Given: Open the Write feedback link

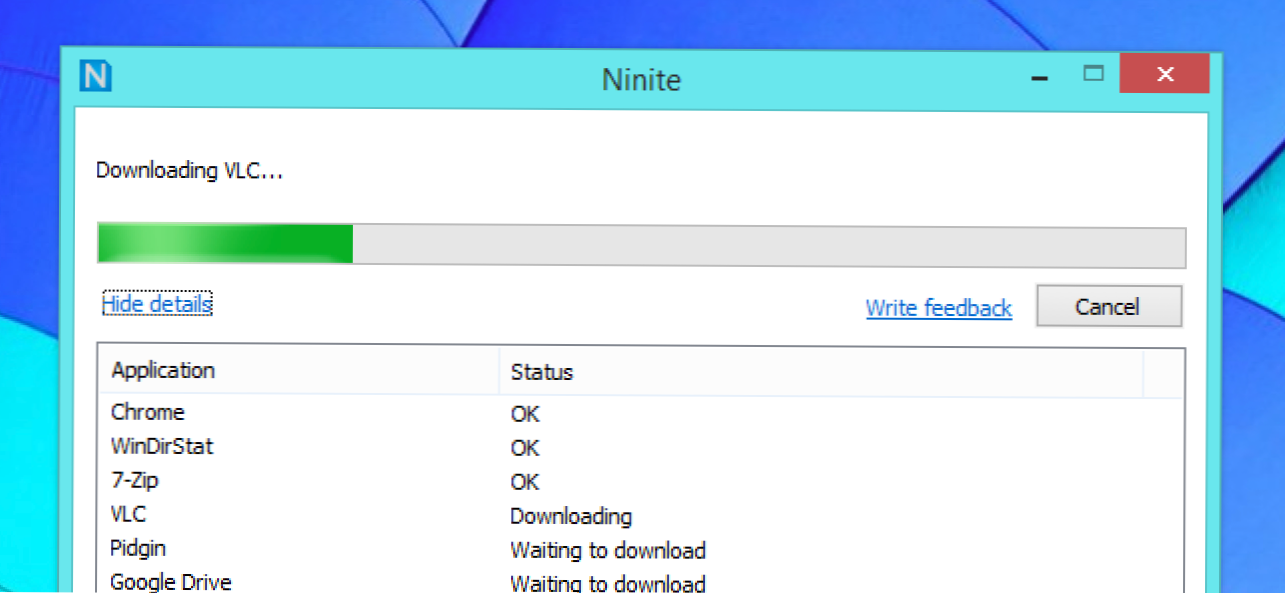Looking at the screenshot, I should pyautogui.click(x=938, y=308).
